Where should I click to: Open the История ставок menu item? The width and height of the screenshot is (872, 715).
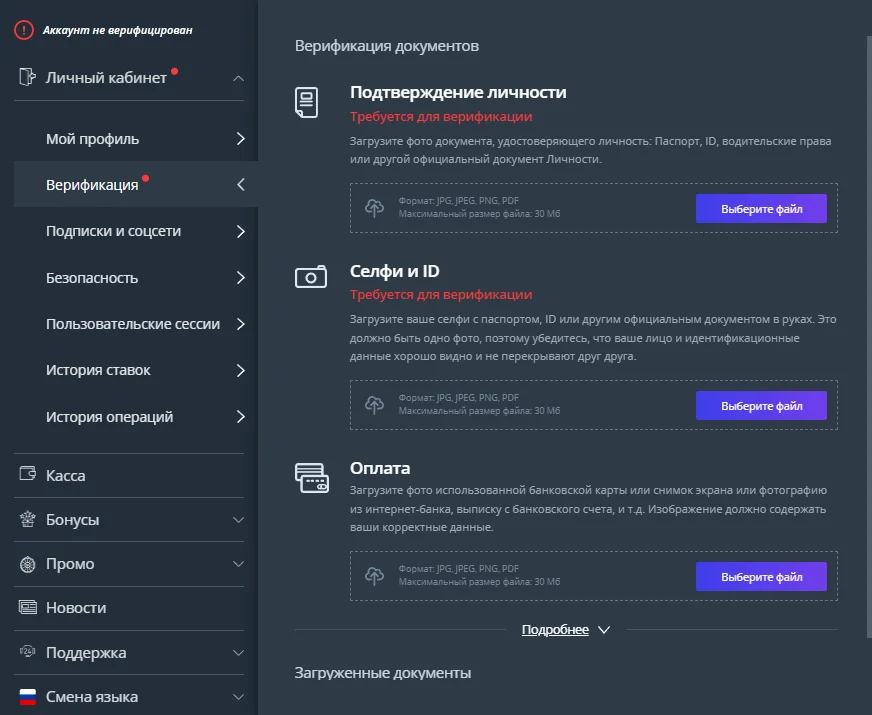pyautogui.click(x=136, y=370)
